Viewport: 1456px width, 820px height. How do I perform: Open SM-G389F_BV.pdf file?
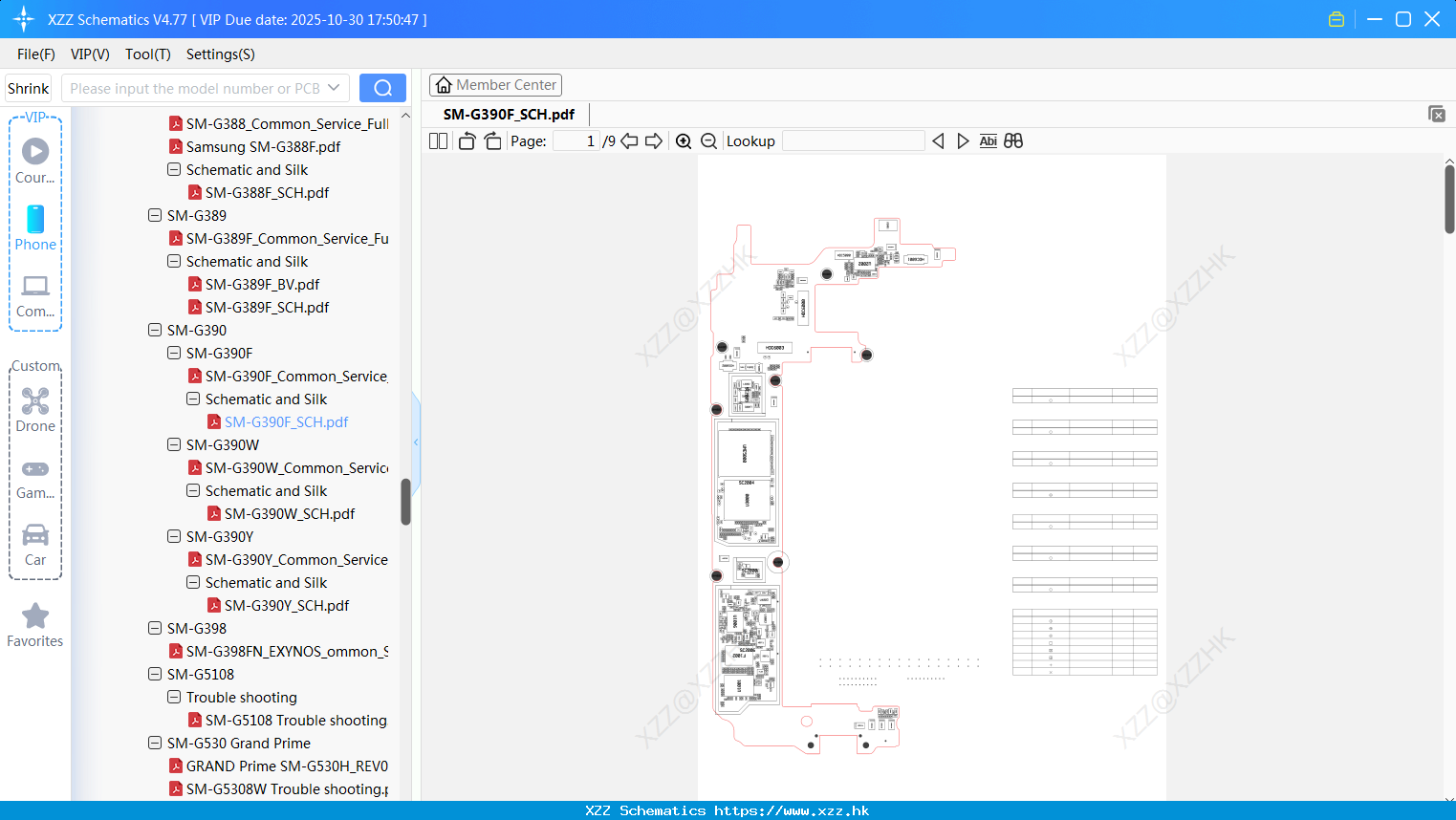click(262, 284)
